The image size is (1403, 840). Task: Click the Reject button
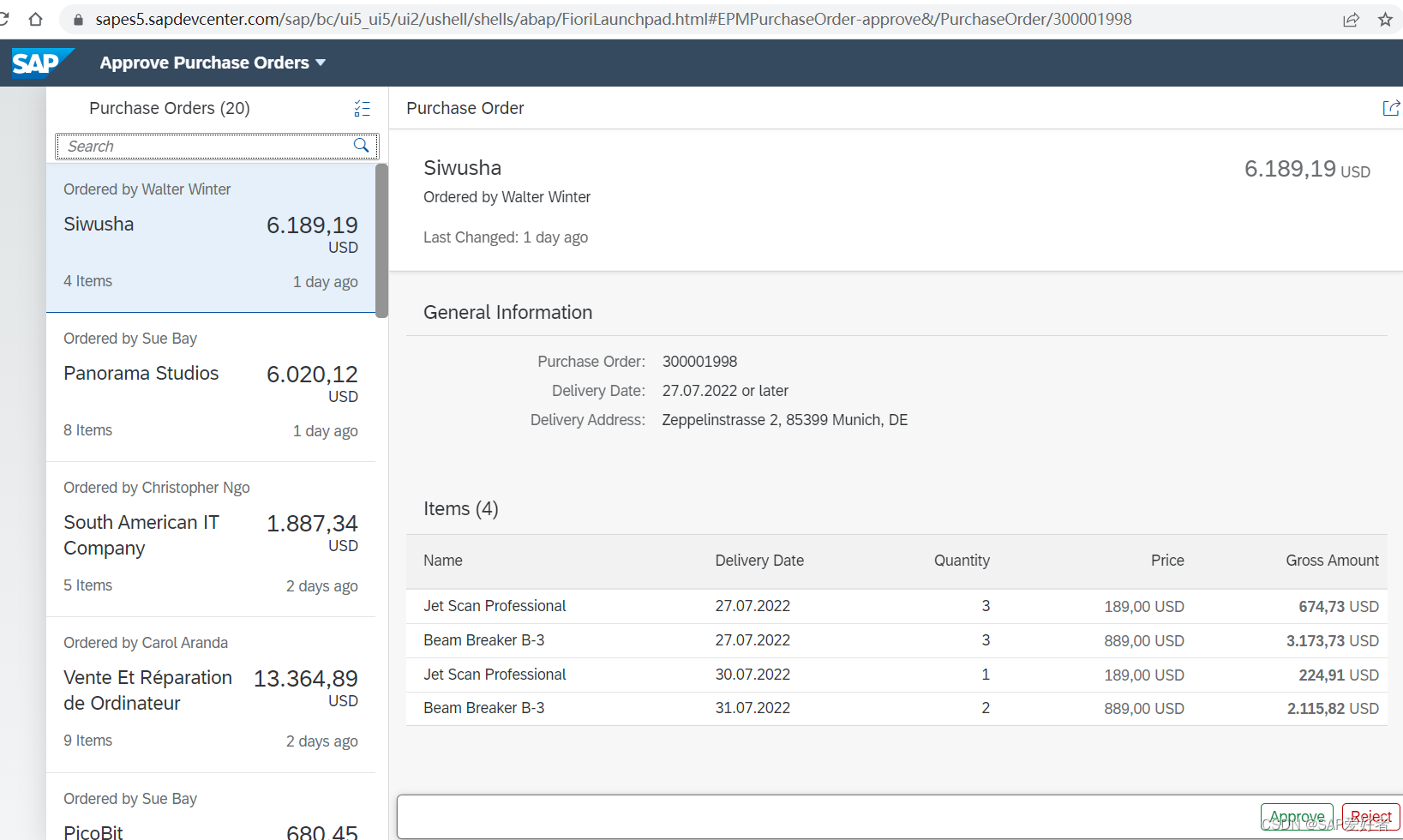pos(1370,817)
